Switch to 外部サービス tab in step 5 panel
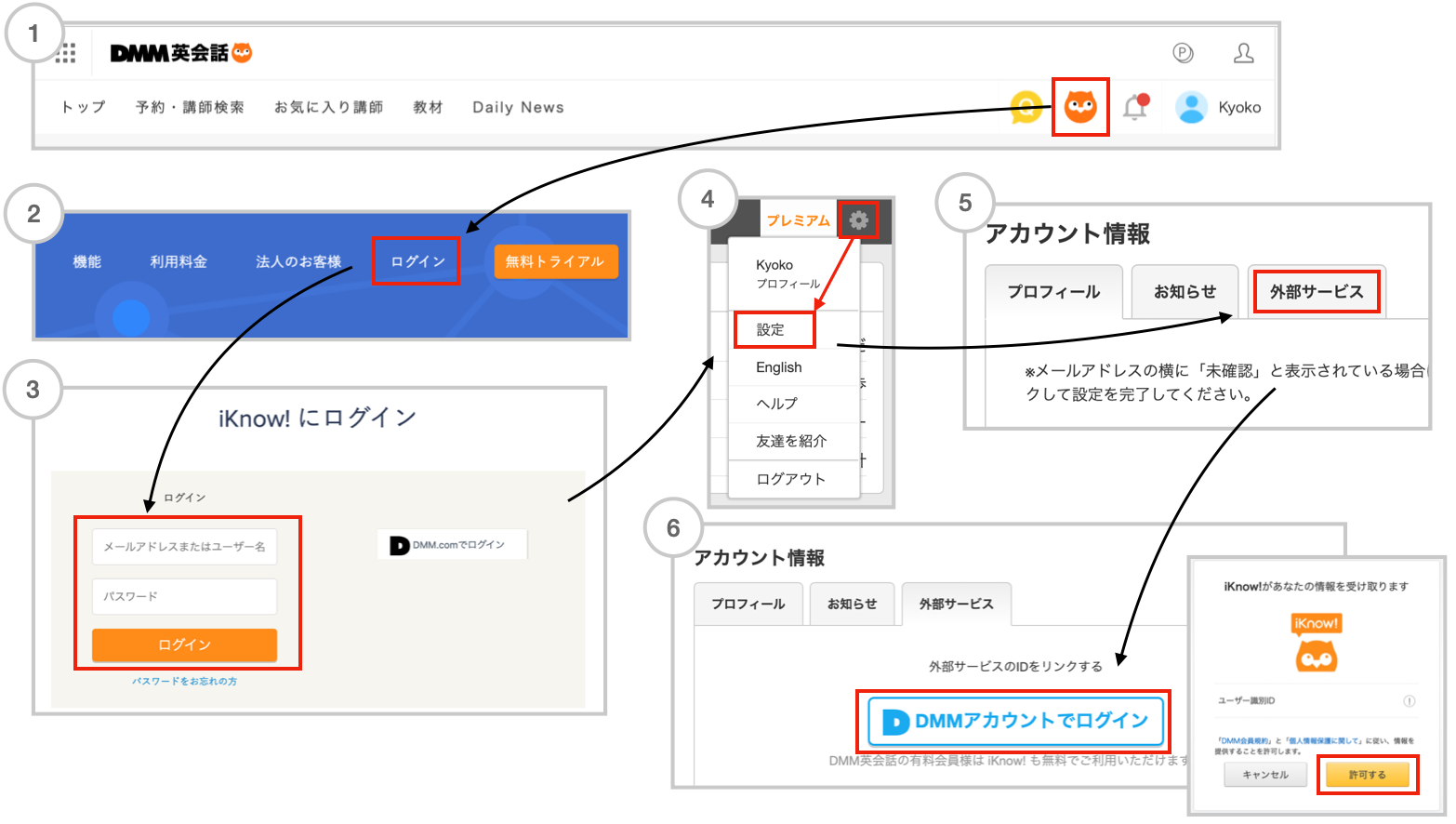Screen dimensions: 1456x824 [1317, 292]
